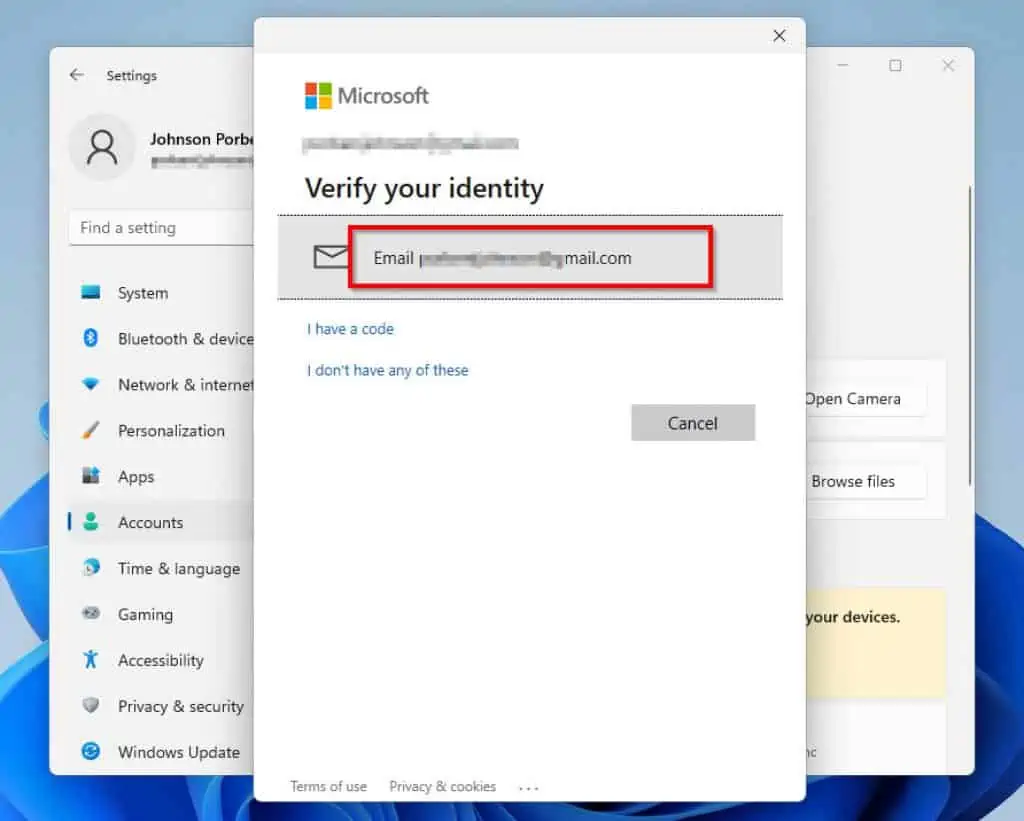The height and width of the screenshot is (821, 1024).
Task: Open the Privacy & cookies link
Action: (x=442, y=786)
